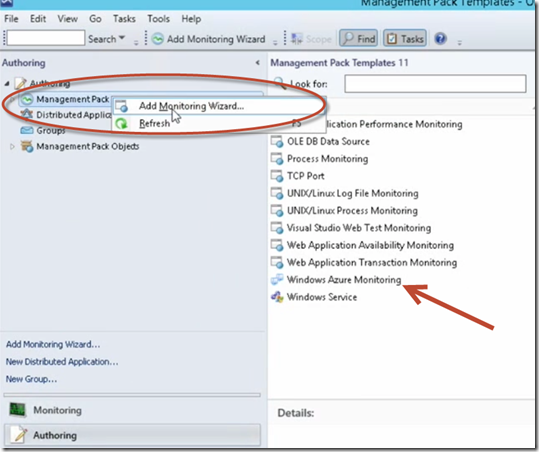Select the Windows Azure Monitoring template icon
This screenshot has width=539, height=452.
277,279
